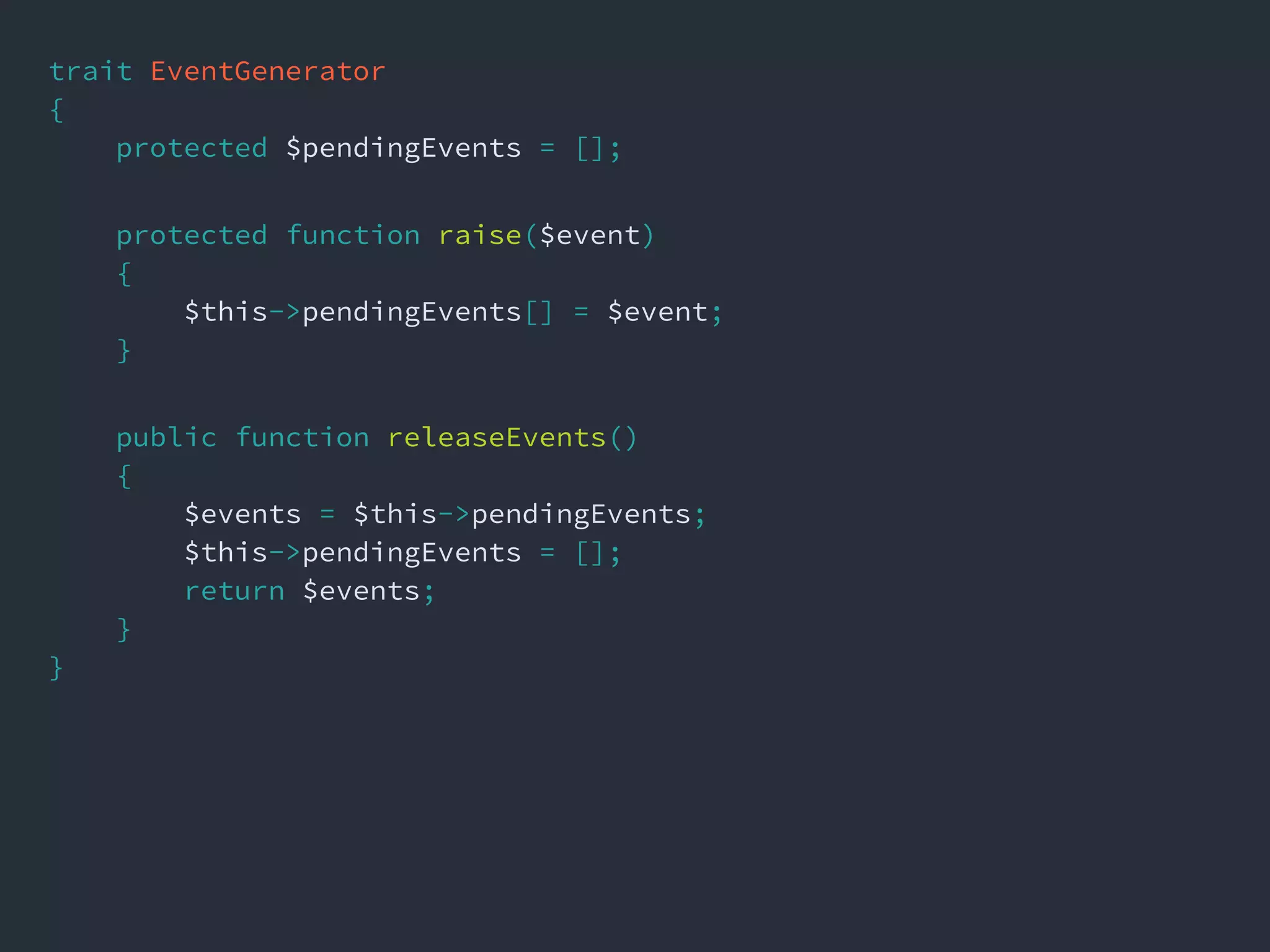Click the opening brace of releaseEvents method
1270x952 pixels.
coord(124,476)
